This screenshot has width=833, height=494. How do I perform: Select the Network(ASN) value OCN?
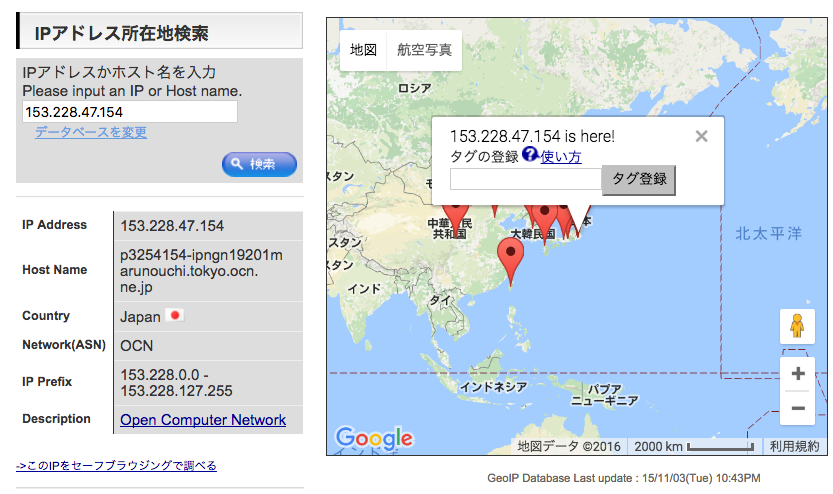pos(137,346)
